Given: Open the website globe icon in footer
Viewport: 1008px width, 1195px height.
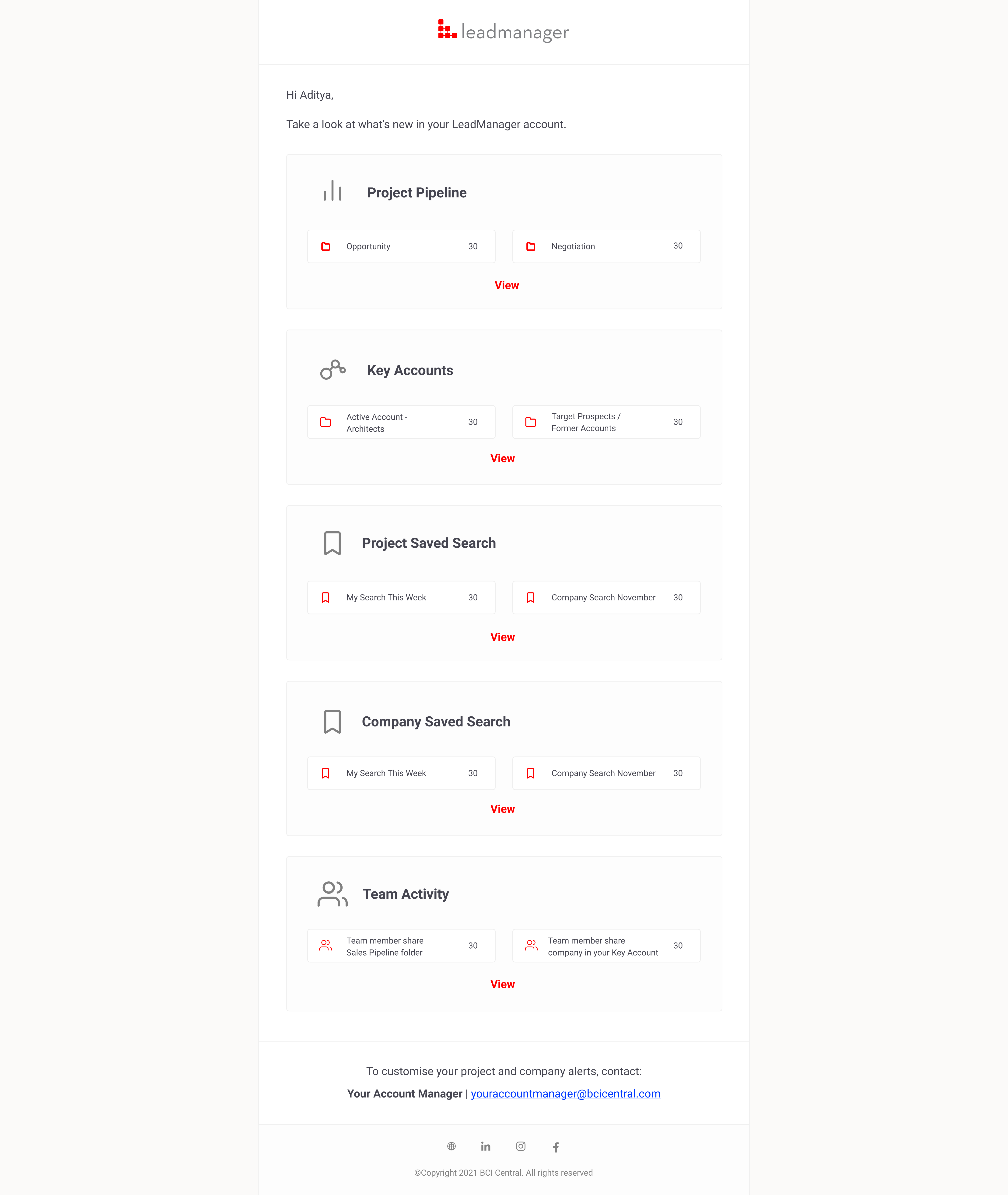Looking at the screenshot, I should [x=451, y=1146].
